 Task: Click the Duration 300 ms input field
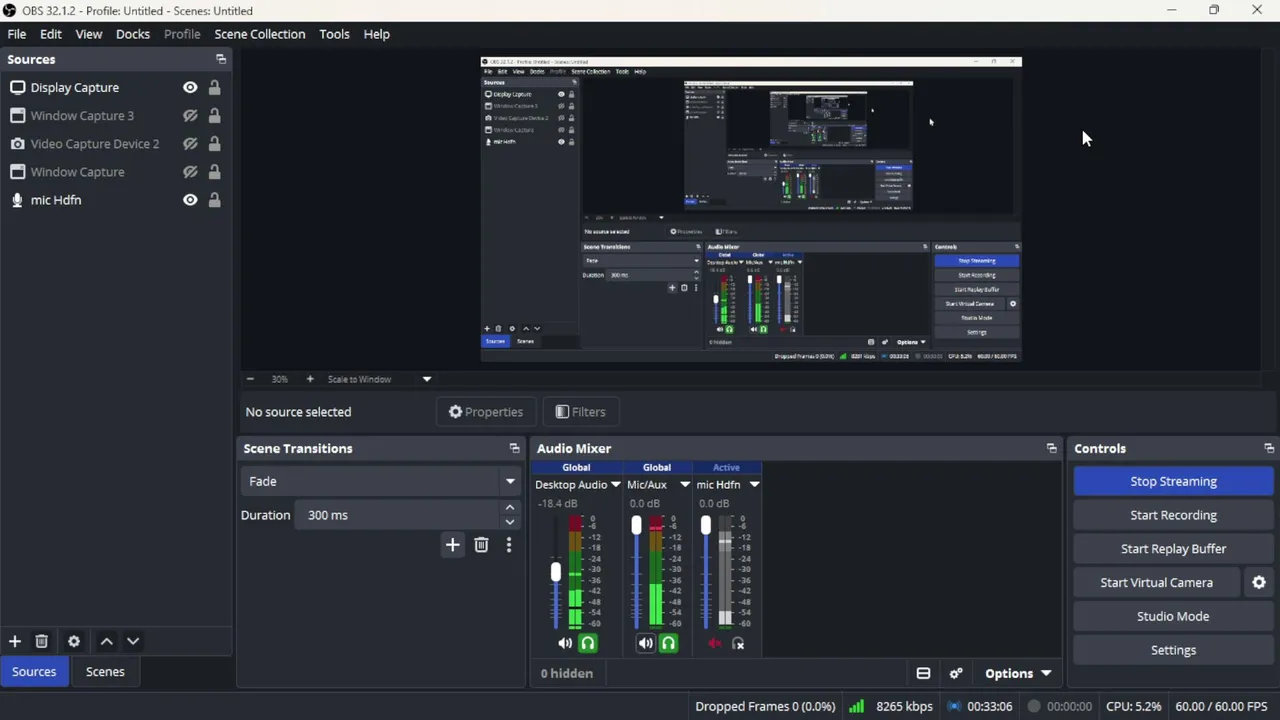(x=398, y=515)
